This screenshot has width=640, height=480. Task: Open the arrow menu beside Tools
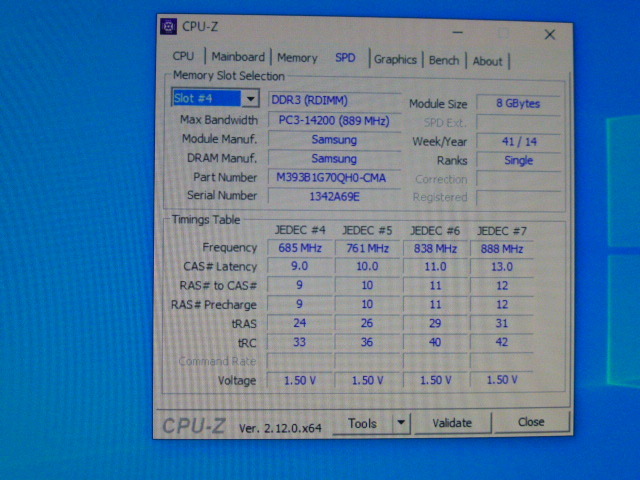click(x=401, y=423)
